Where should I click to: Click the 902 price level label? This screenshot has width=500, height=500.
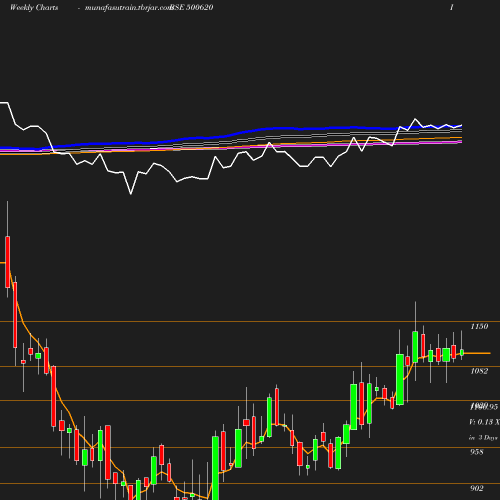tap(477, 488)
